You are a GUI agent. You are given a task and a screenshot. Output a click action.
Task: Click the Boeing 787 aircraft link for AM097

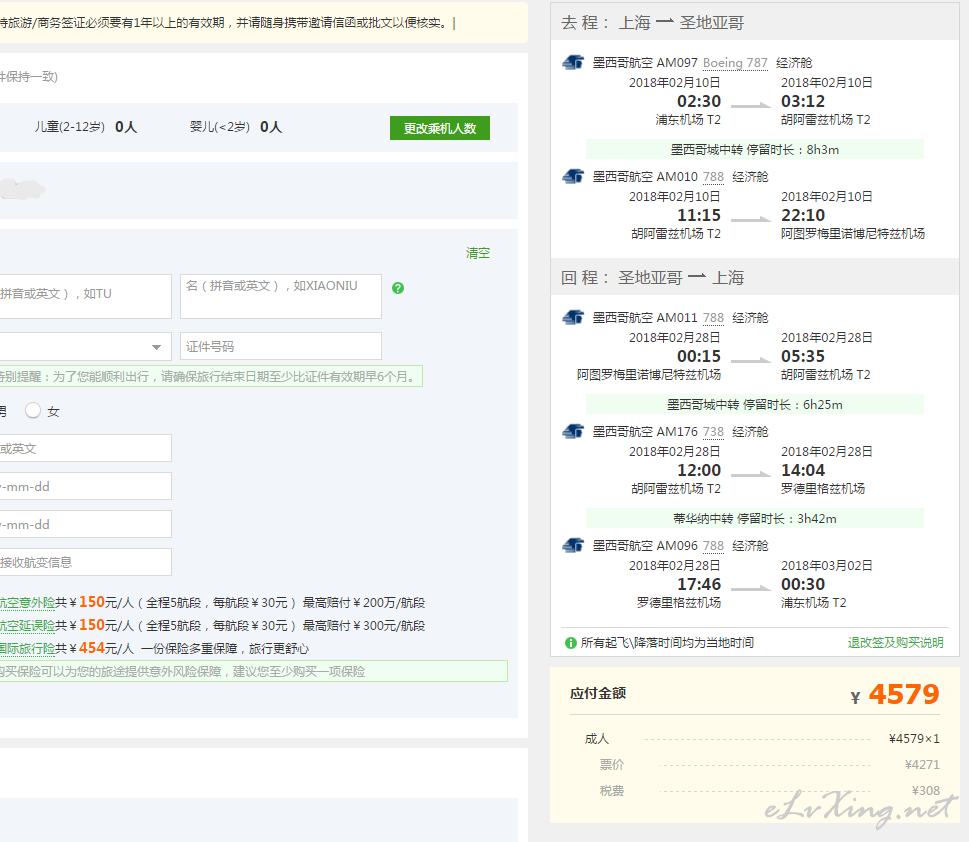(735, 62)
